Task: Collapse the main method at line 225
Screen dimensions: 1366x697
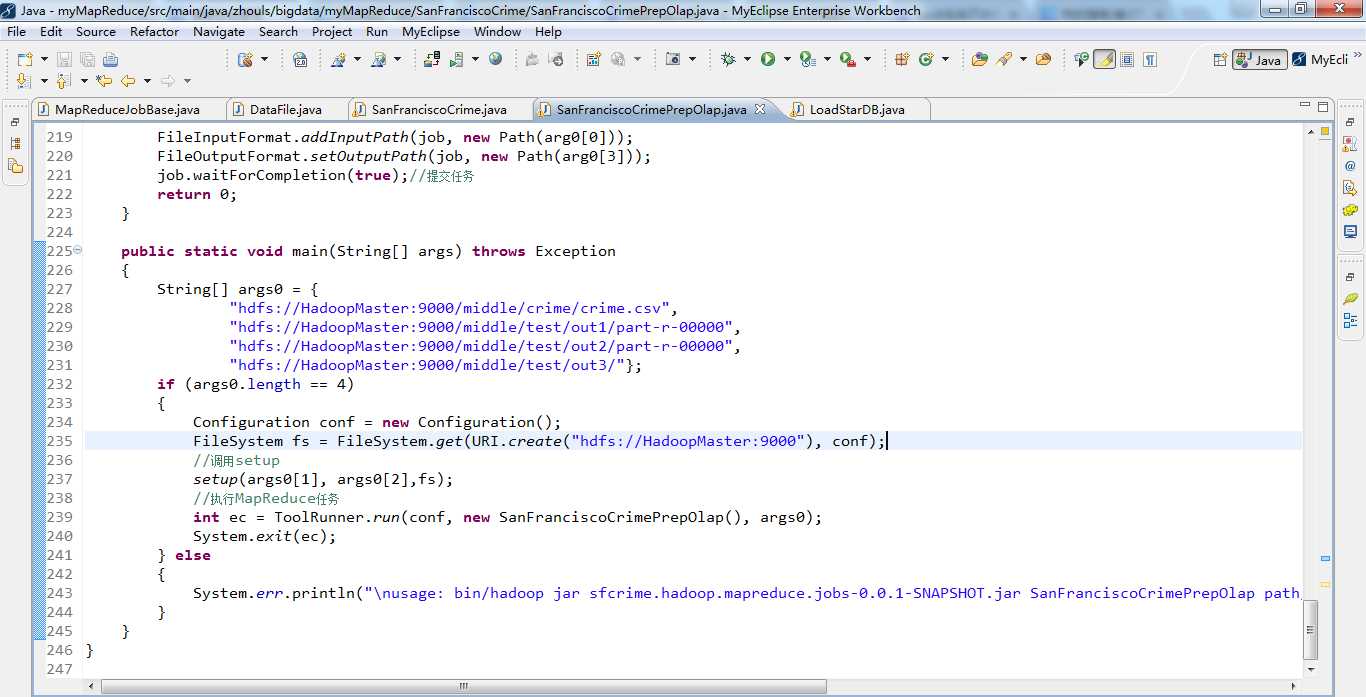Action: pyautogui.click(x=78, y=250)
